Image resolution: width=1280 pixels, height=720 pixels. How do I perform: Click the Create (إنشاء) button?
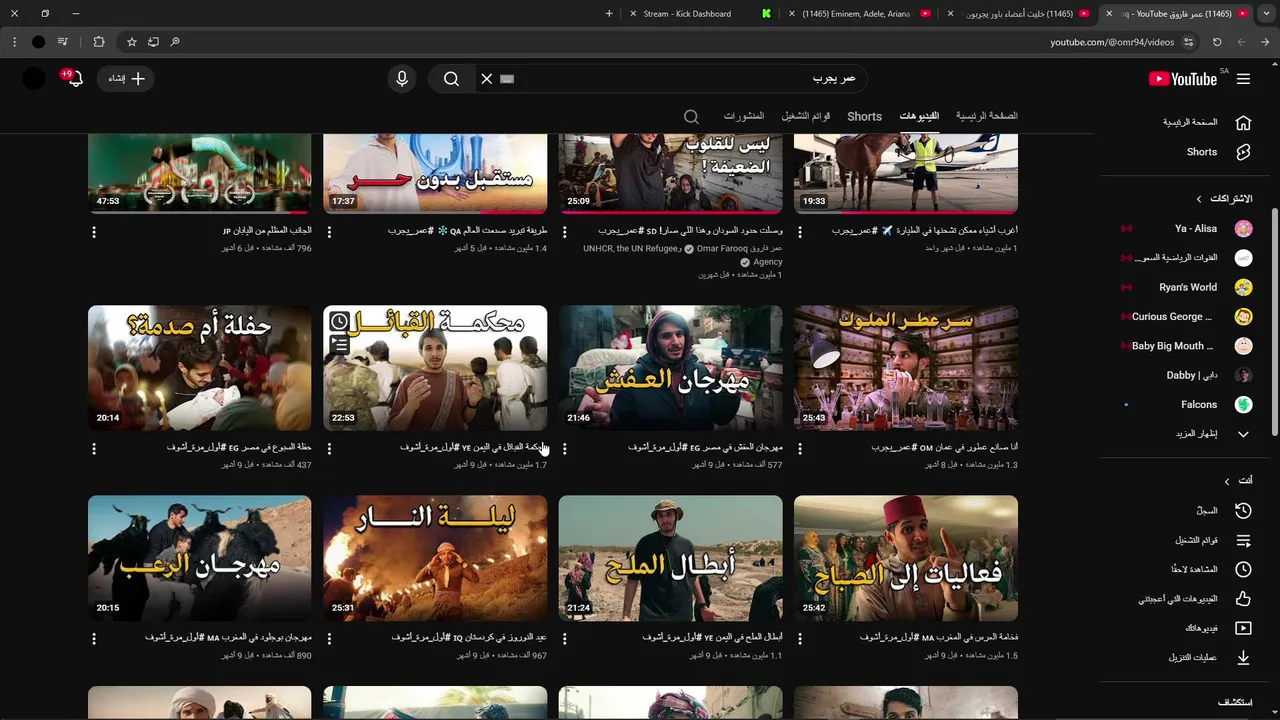126,79
